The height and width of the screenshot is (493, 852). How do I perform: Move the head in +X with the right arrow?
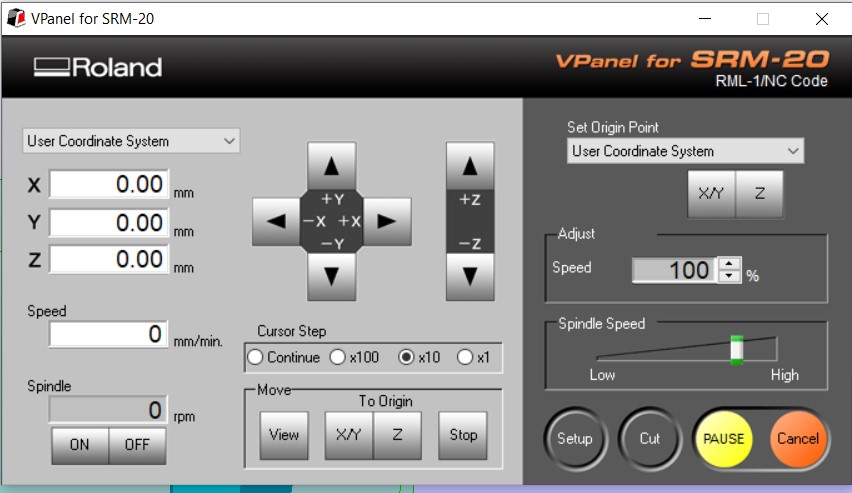(387, 221)
